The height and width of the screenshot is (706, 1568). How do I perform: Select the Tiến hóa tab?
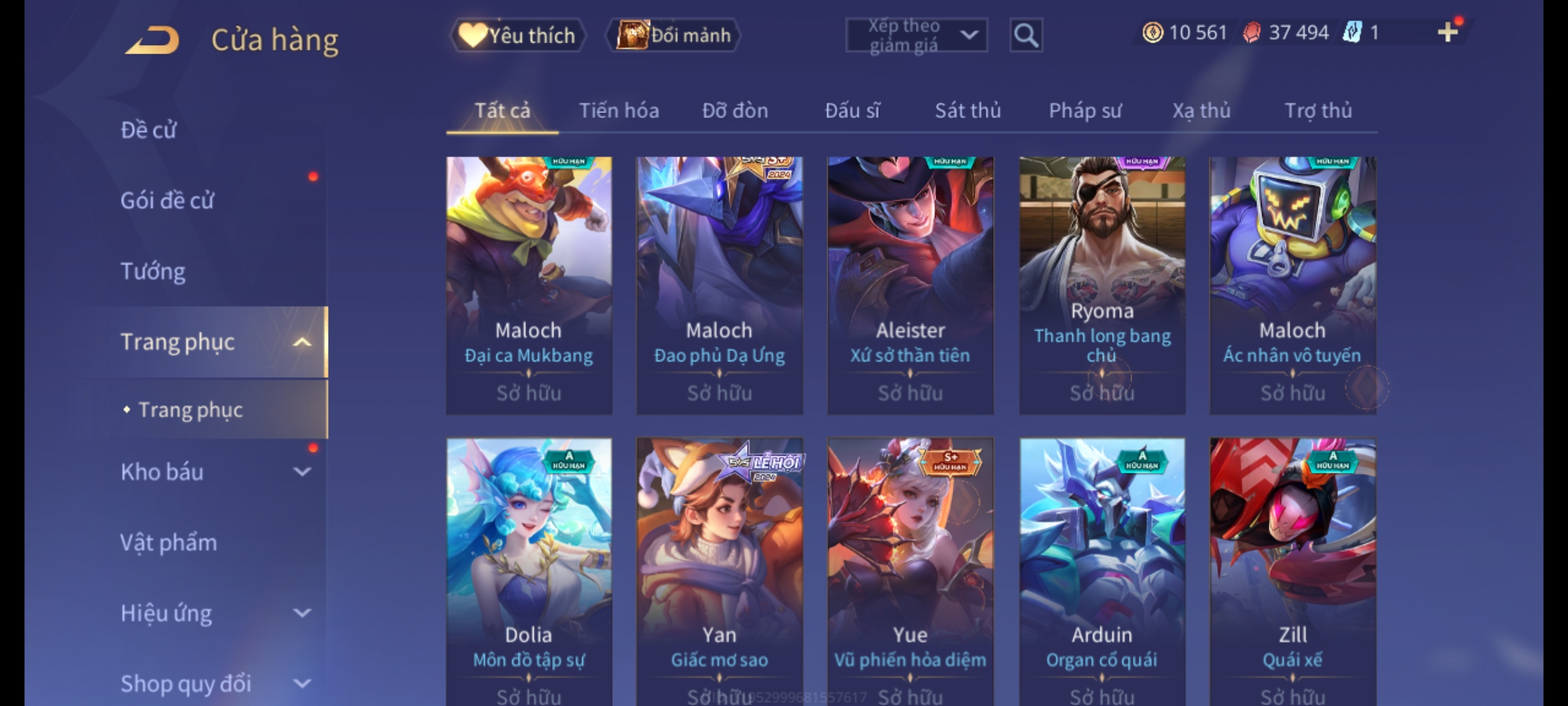[x=619, y=110]
